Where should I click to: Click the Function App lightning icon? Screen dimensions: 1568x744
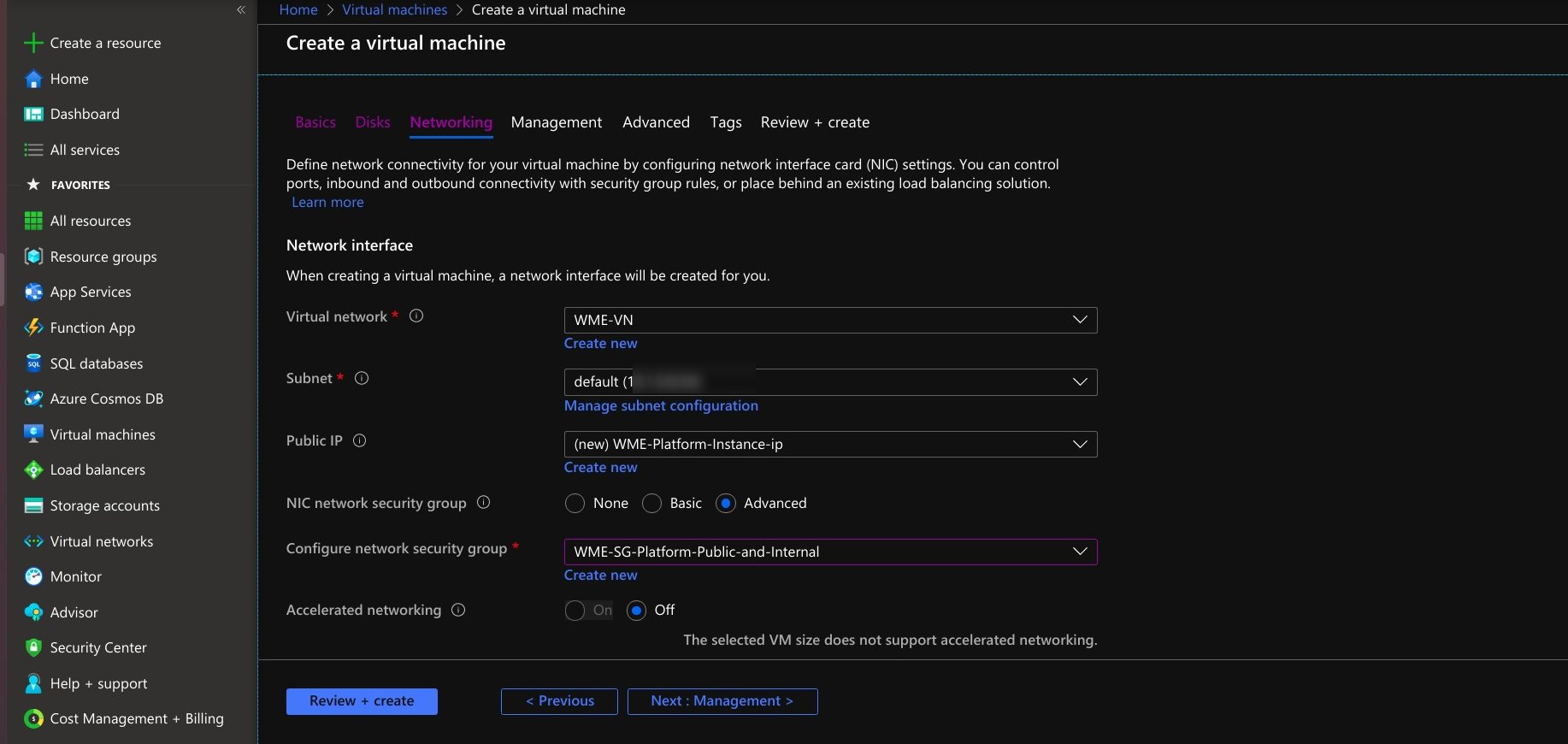click(x=33, y=328)
